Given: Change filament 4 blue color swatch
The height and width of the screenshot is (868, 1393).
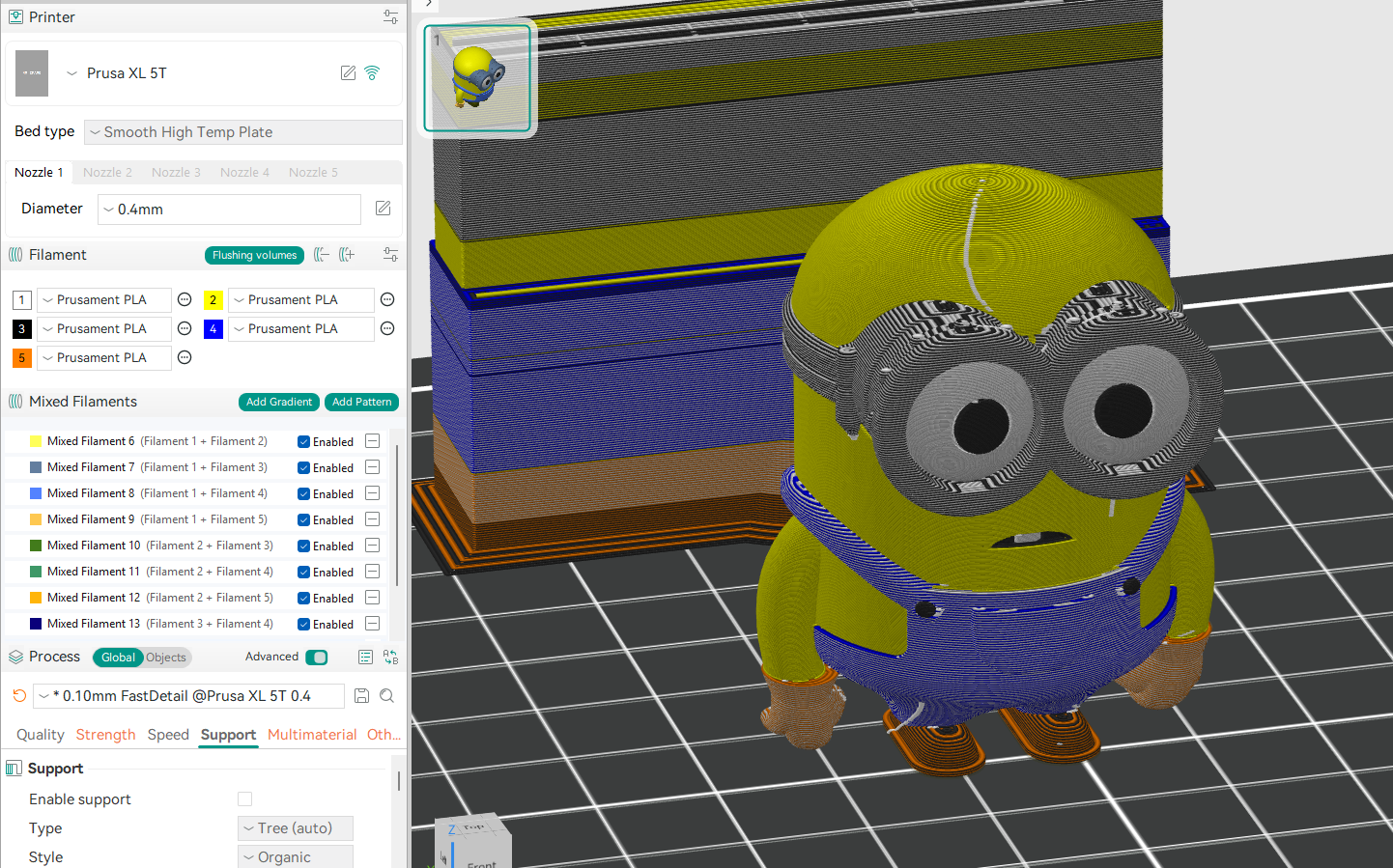Looking at the screenshot, I should click(x=213, y=329).
